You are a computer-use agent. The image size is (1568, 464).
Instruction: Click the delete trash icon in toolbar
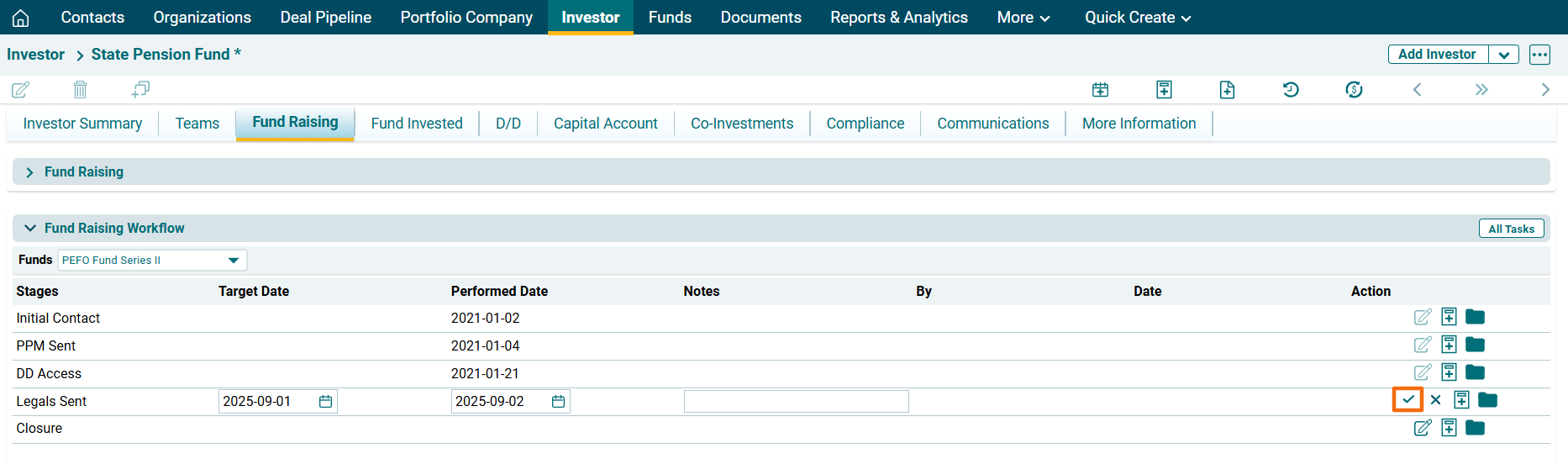(x=80, y=89)
